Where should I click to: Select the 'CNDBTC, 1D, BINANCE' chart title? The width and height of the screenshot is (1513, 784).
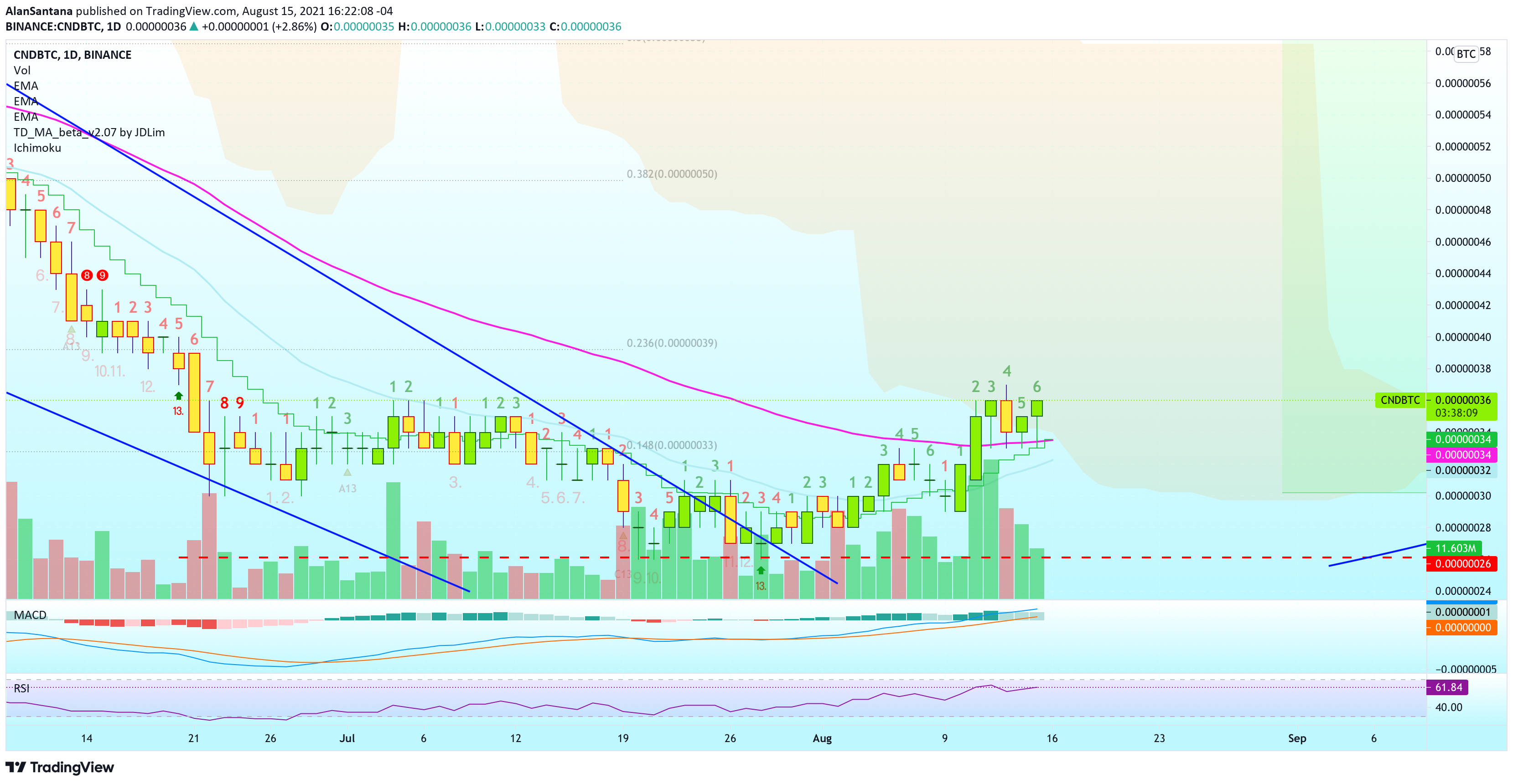pos(72,55)
